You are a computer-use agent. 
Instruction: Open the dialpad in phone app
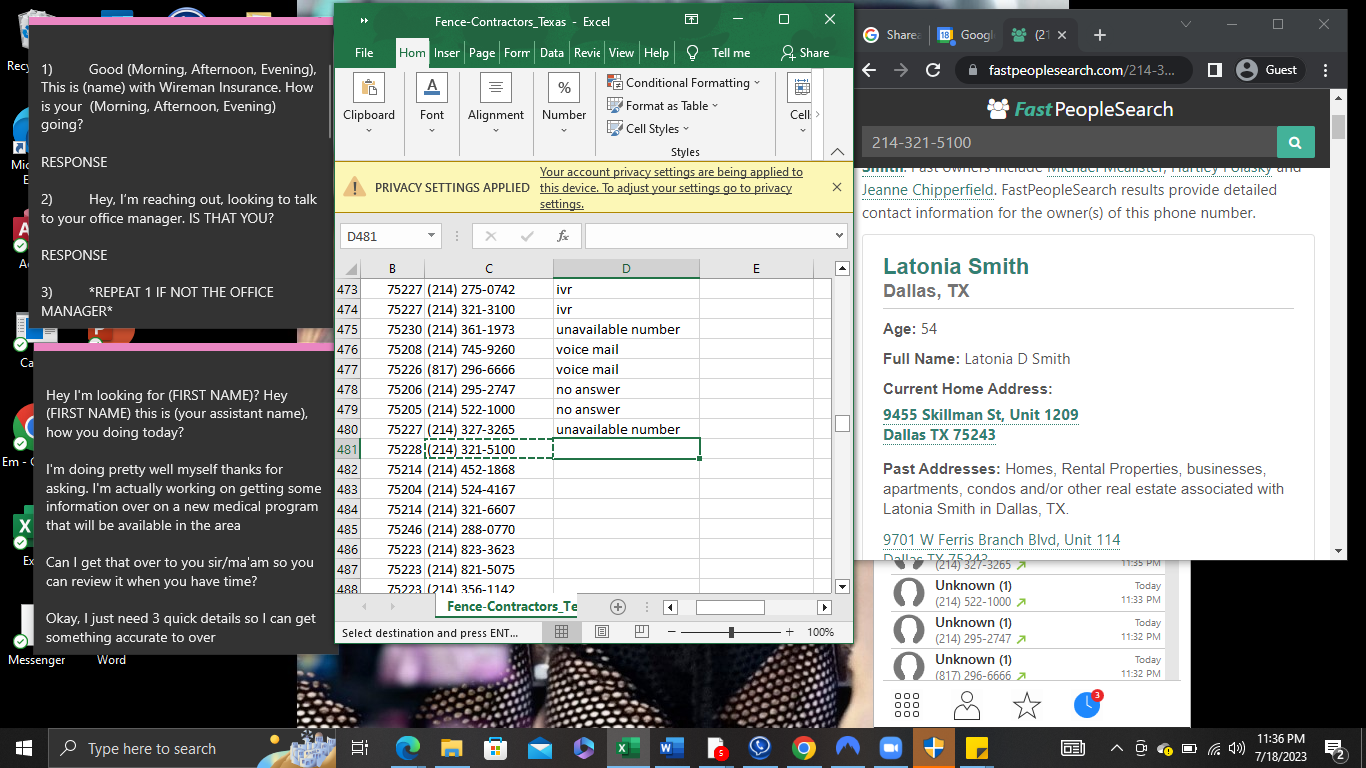pos(906,705)
